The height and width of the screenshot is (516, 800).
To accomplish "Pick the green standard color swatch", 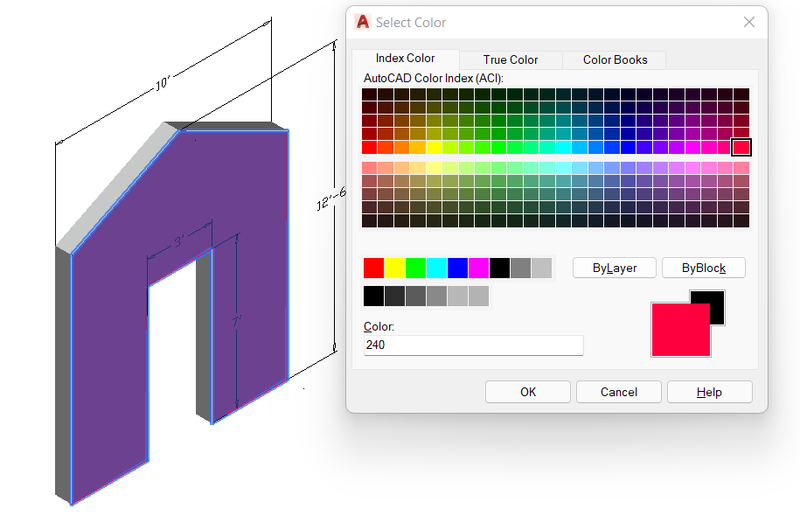I will [x=415, y=268].
